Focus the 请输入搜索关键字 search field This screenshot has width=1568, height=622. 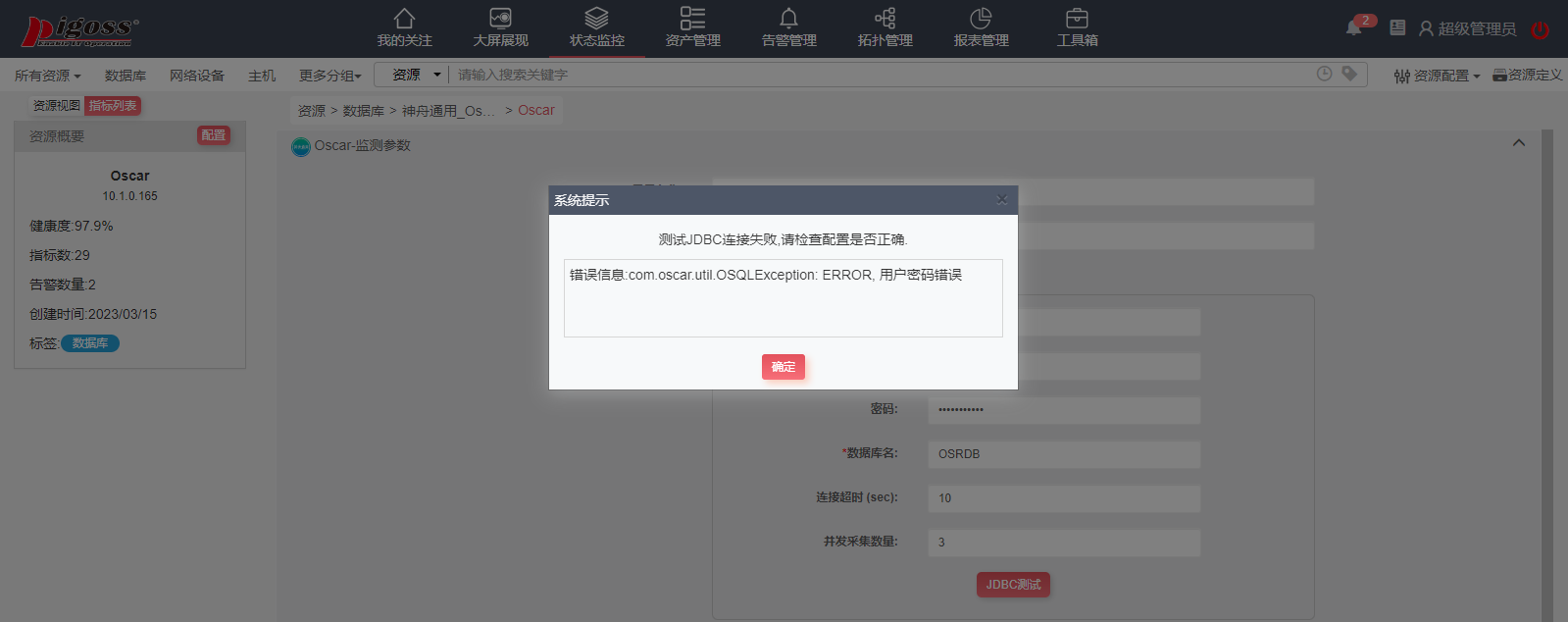[883, 75]
